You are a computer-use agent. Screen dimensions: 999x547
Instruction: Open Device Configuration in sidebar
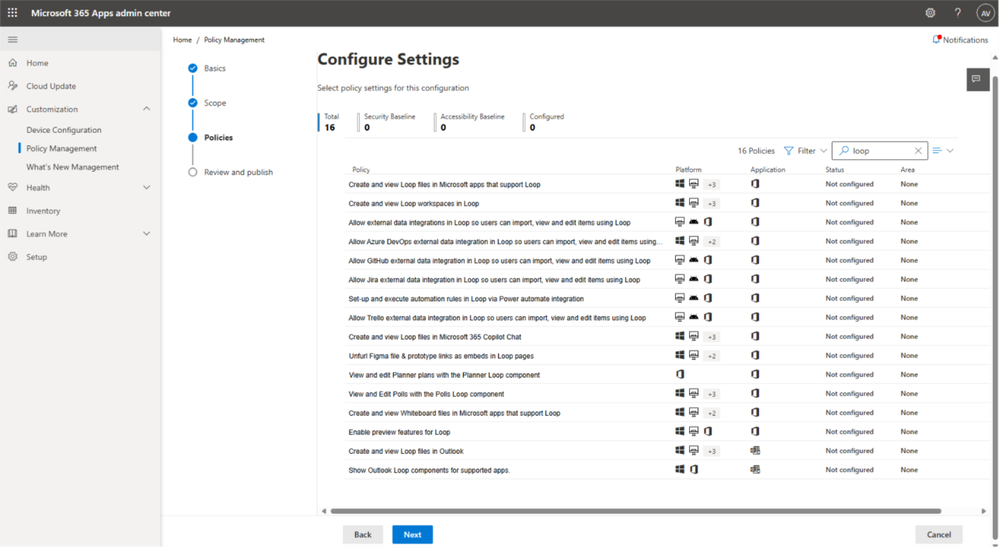(64, 130)
